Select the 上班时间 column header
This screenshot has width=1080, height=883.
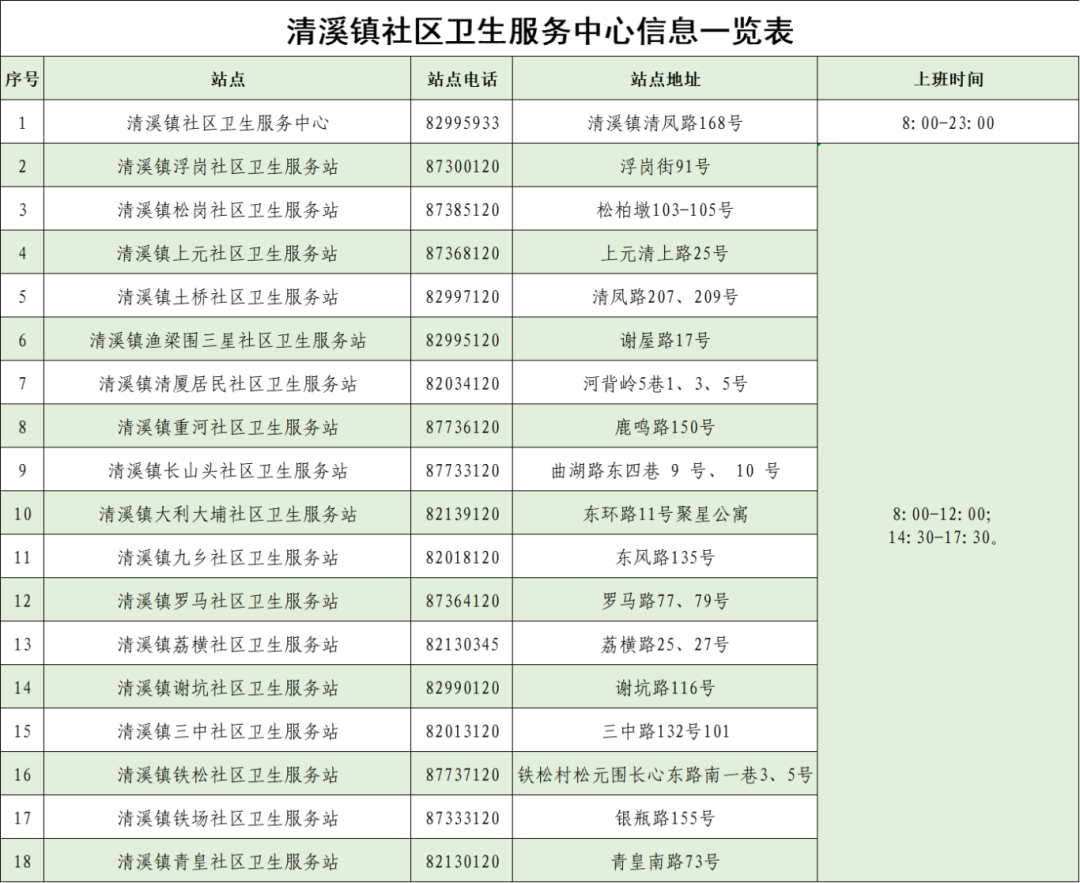pyautogui.click(x=948, y=79)
